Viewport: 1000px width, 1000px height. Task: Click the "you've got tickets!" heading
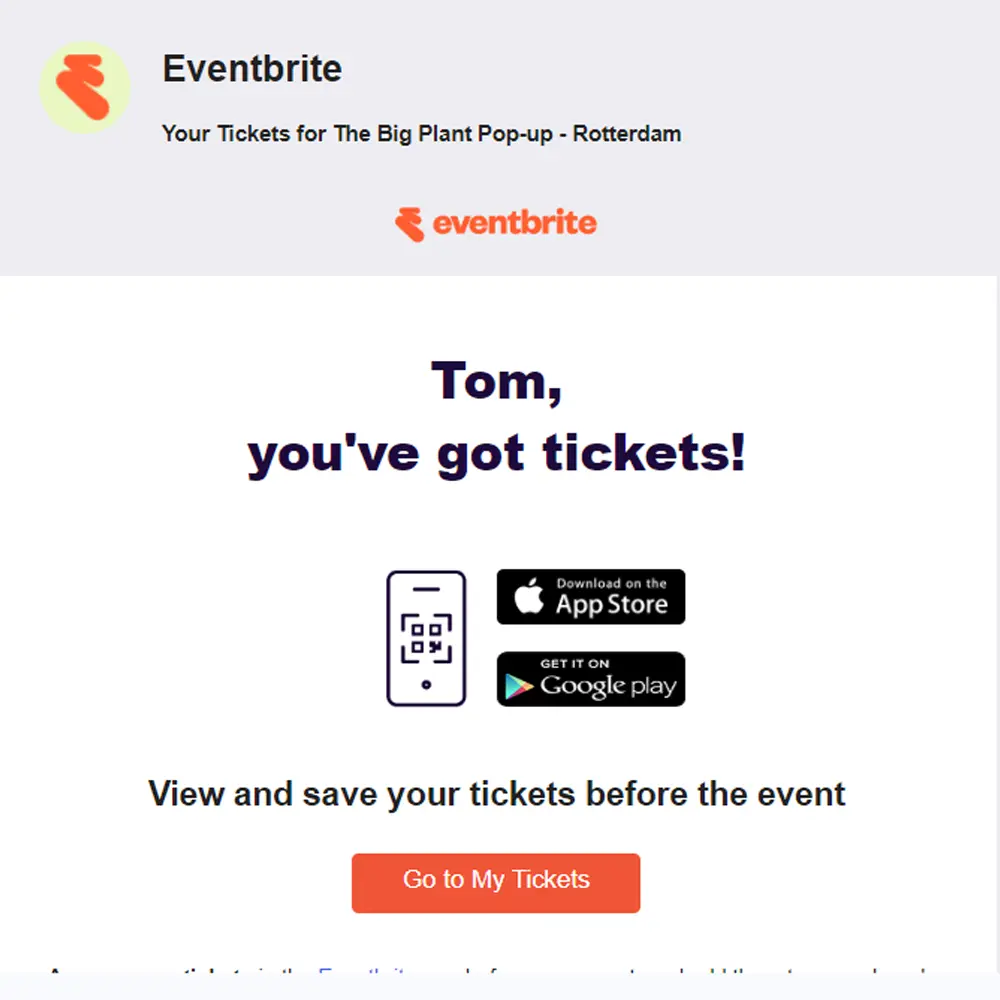496,454
